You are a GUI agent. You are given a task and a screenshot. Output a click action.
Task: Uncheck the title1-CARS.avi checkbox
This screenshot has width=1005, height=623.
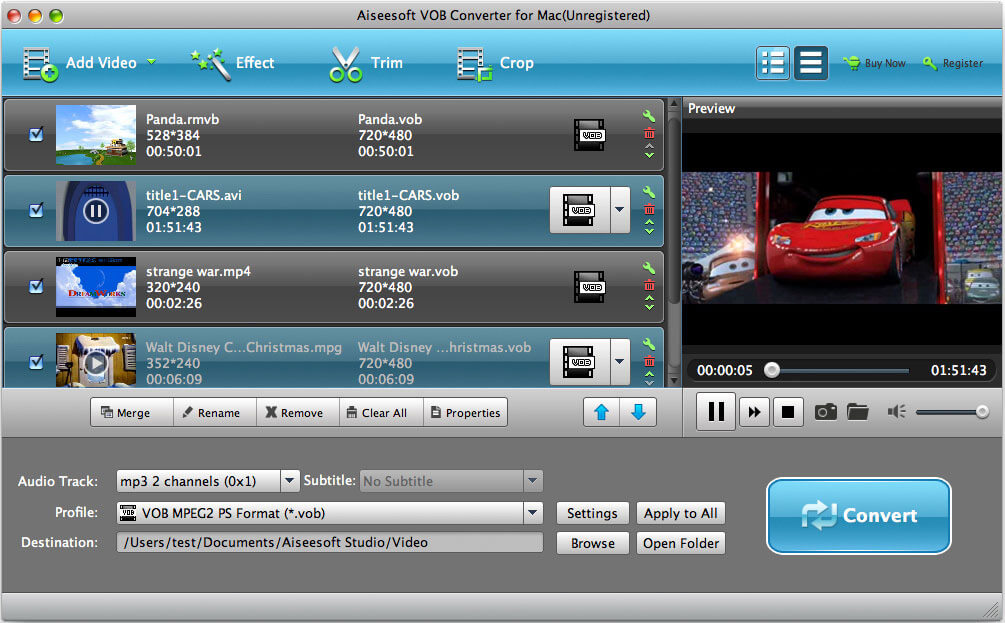click(x=37, y=210)
